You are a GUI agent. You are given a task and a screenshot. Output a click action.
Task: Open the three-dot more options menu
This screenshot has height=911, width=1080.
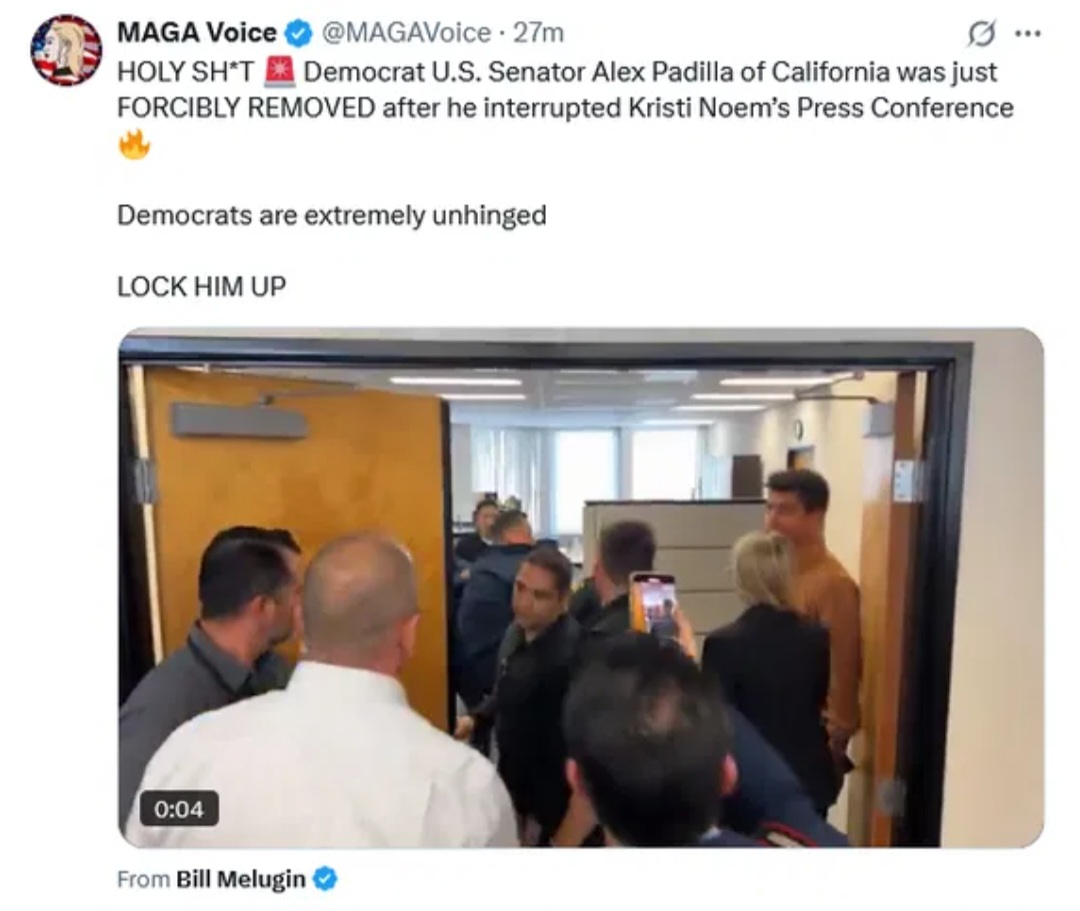(x=1028, y=33)
